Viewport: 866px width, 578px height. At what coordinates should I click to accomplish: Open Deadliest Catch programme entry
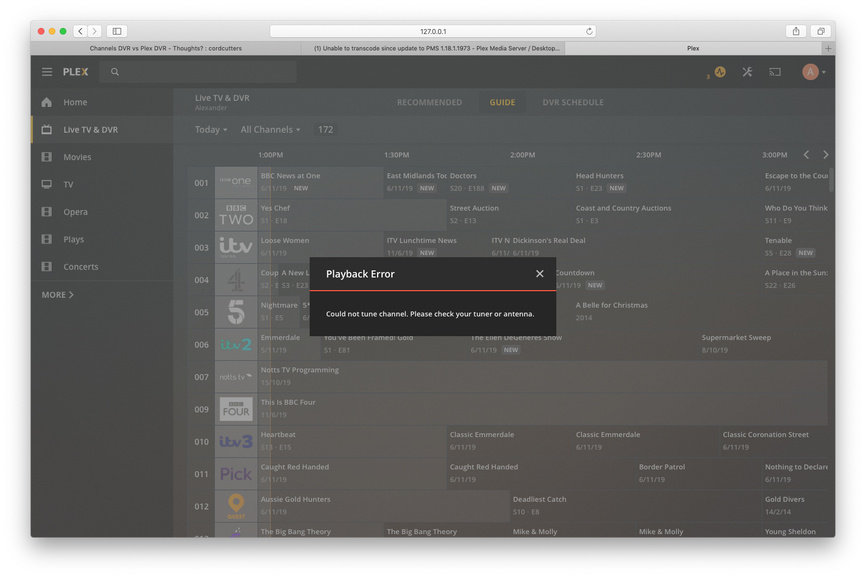[635, 506]
